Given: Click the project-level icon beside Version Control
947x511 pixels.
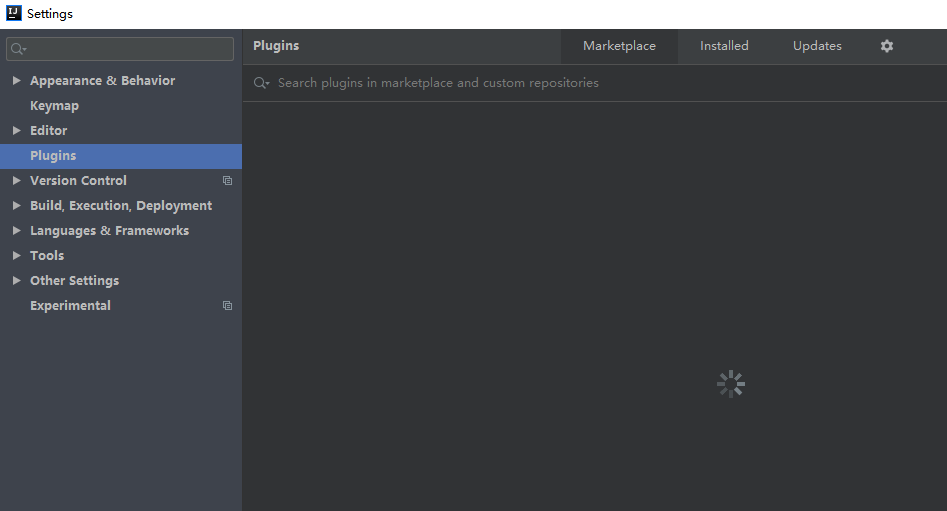Looking at the screenshot, I should pyautogui.click(x=227, y=181).
